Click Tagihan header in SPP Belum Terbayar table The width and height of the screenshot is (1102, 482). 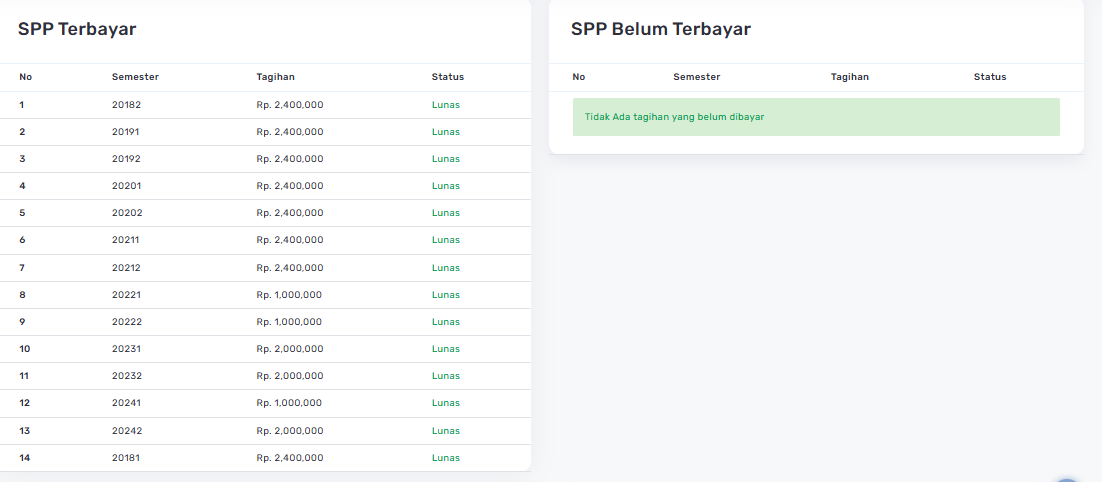849,77
